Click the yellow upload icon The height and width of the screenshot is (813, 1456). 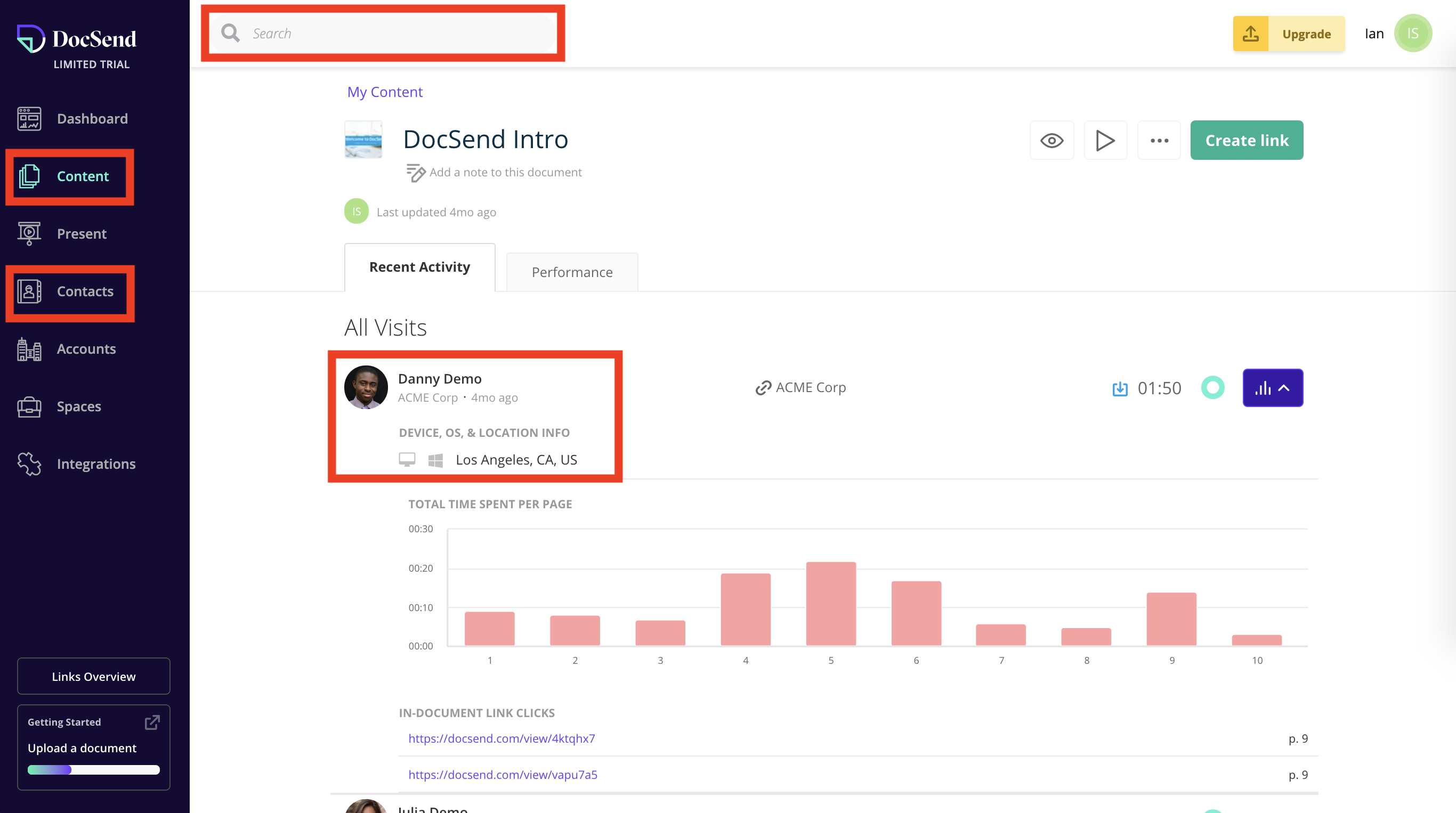(1250, 34)
